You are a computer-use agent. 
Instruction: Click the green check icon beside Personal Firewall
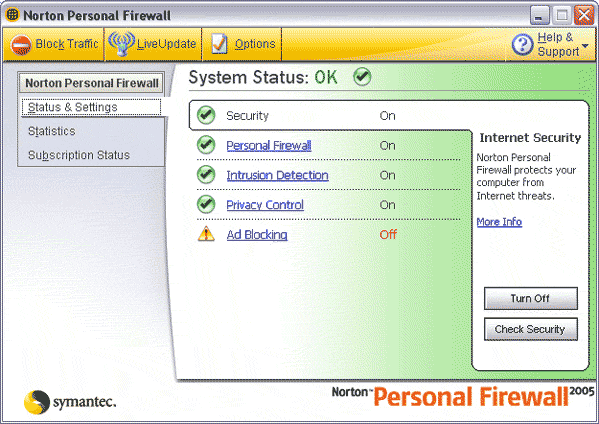pos(206,145)
